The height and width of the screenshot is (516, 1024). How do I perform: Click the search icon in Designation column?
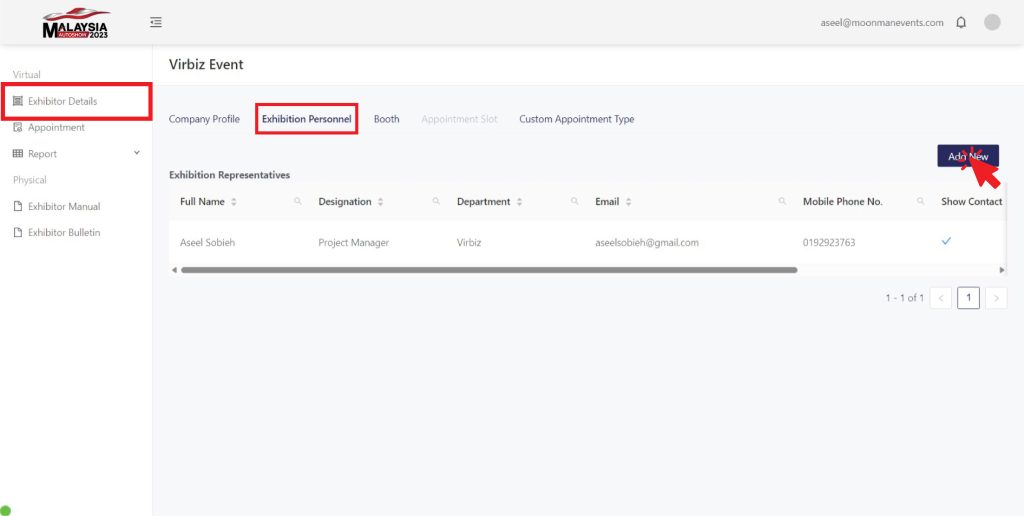[x=436, y=202]
